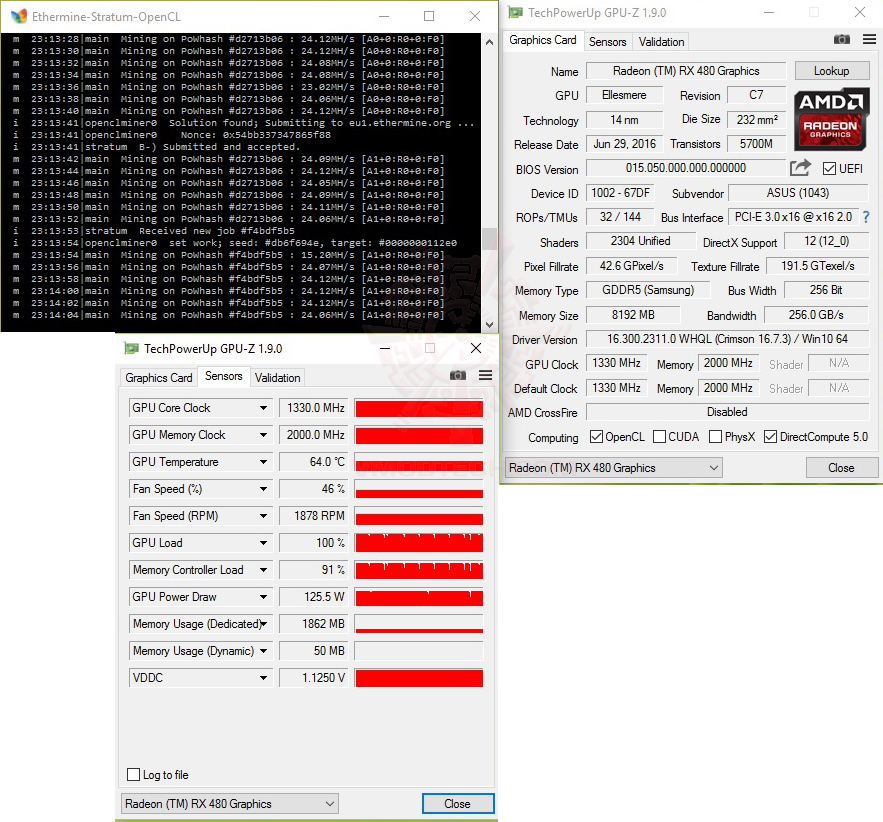883x822 pixels.
Task: Open GPU selector dropdown in Sensors window
Action: [230, 803]
